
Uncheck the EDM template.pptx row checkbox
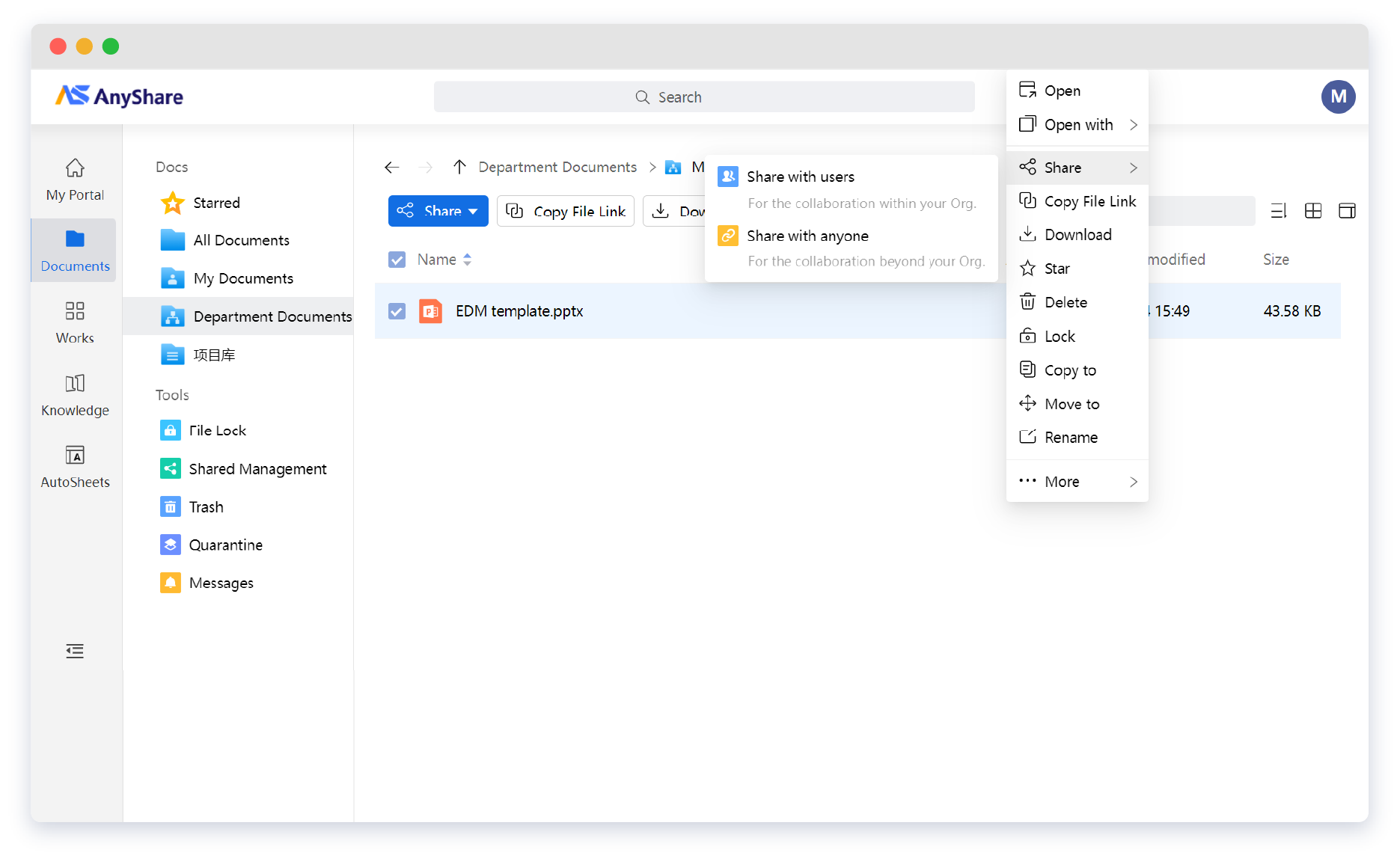tap(397, 311)
